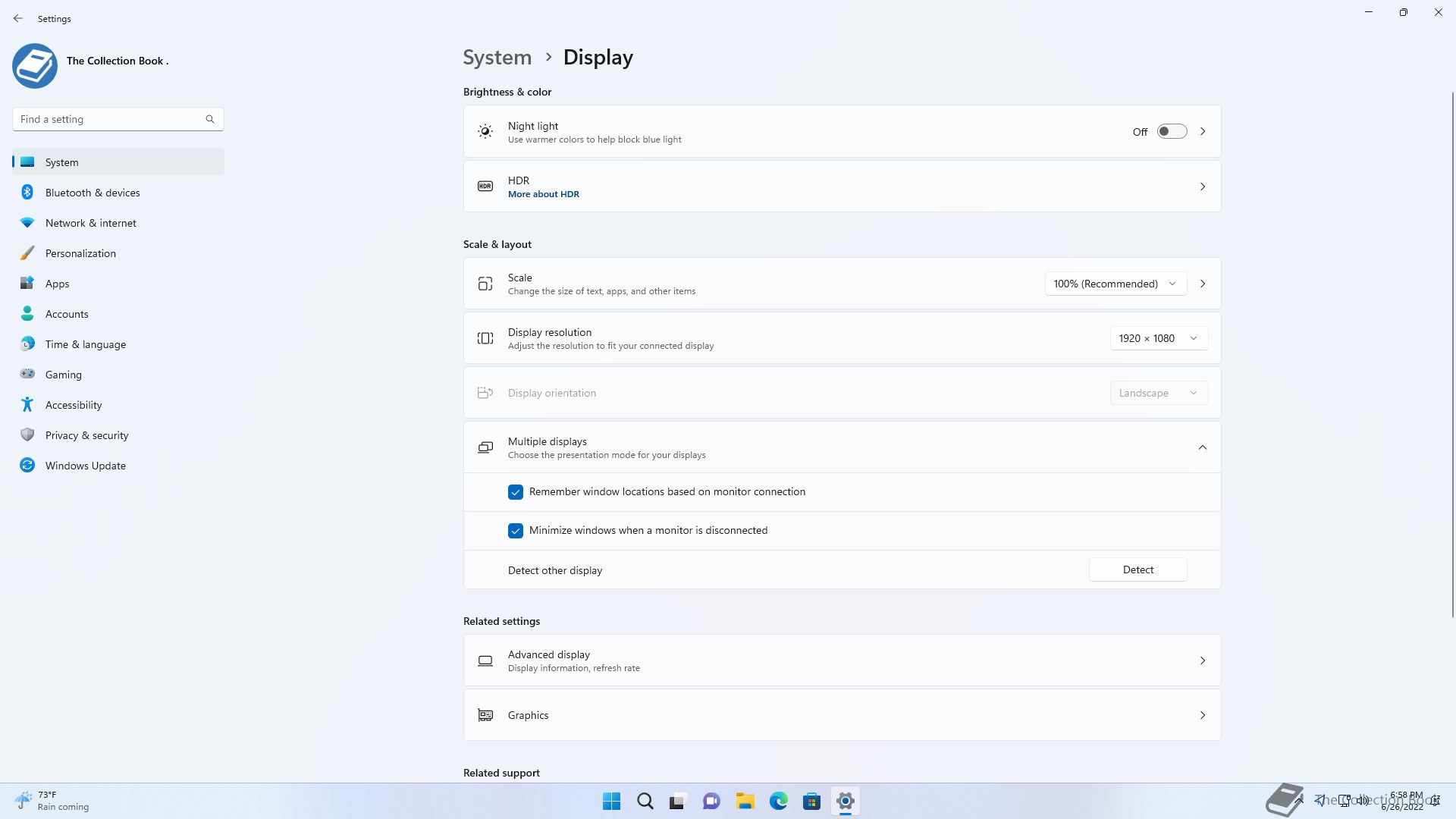1456x819 pixels.
Task: Open Microsoft Edge from taskbar
Action: [778, 801]
